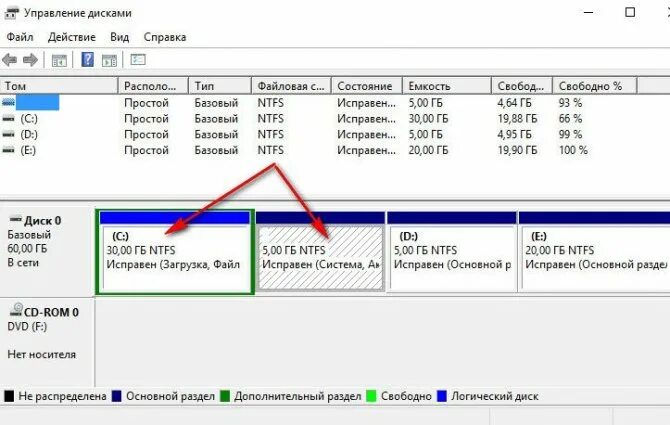This screenshot has height=425, width=670.
Task: Select the volume icon in the (D:) row
Action: (9, 135)
